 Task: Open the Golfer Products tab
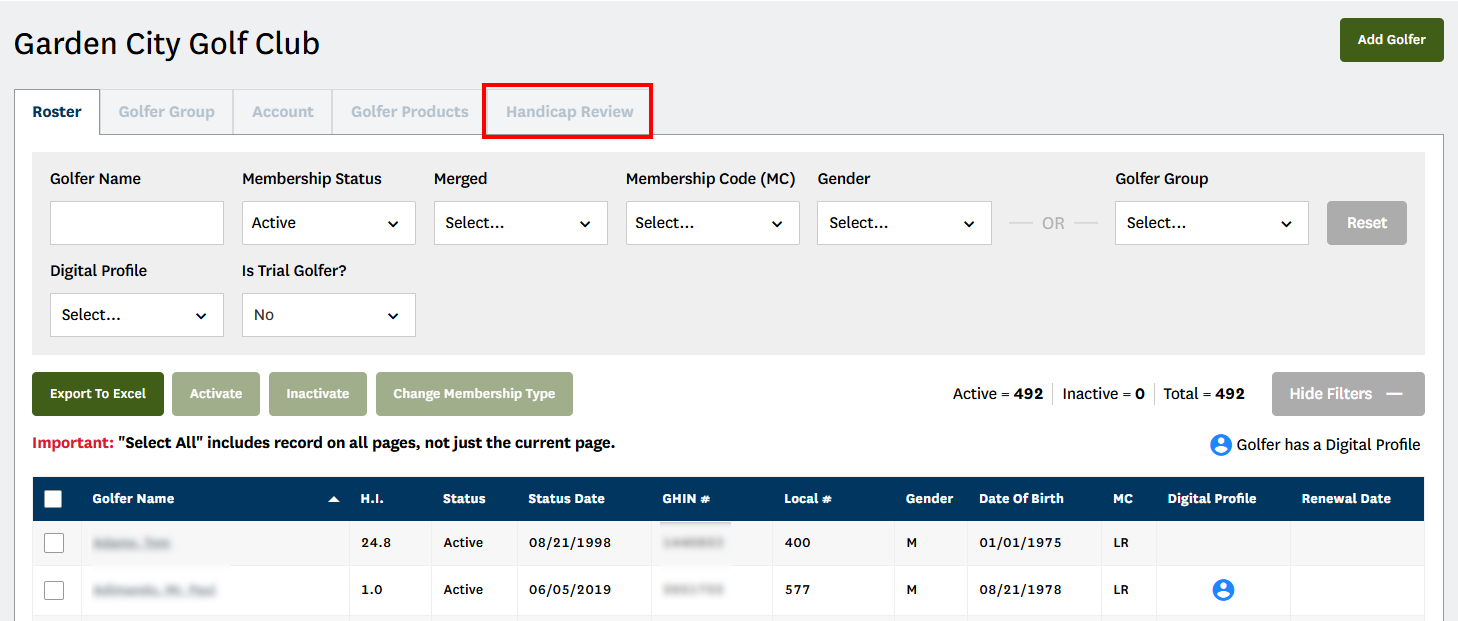coord(409,112)
